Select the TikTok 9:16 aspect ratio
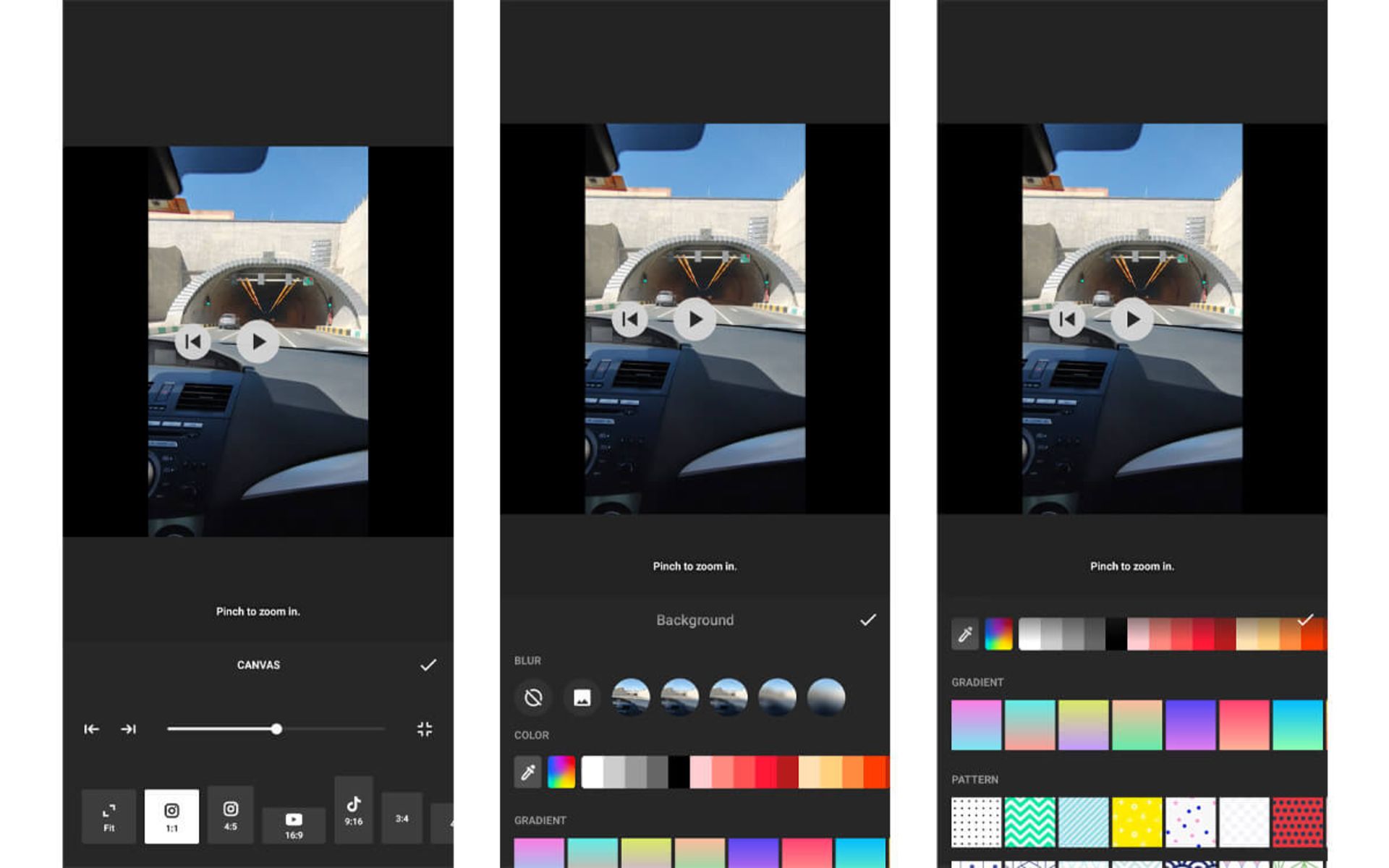 pos(353,809)
